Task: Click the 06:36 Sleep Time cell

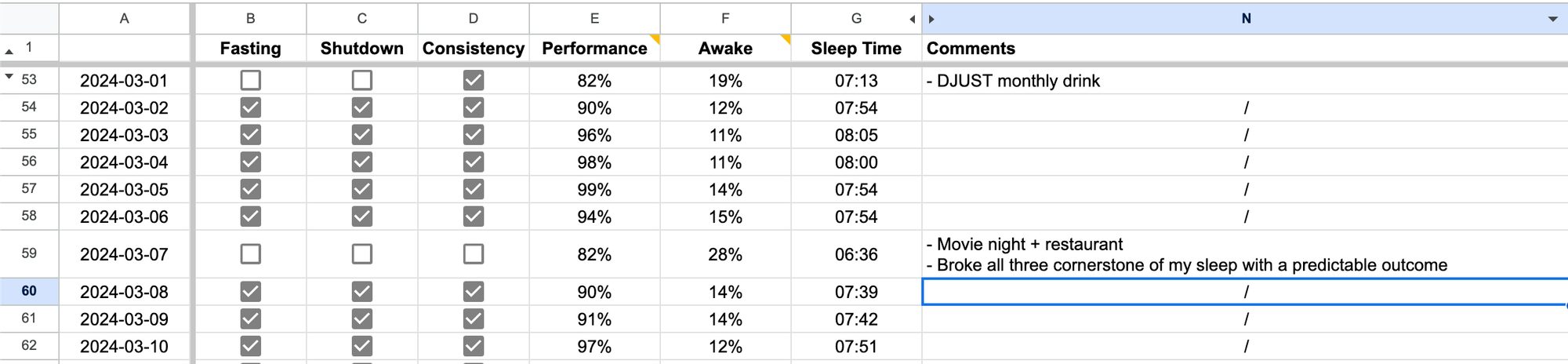Action: (856, 254)
